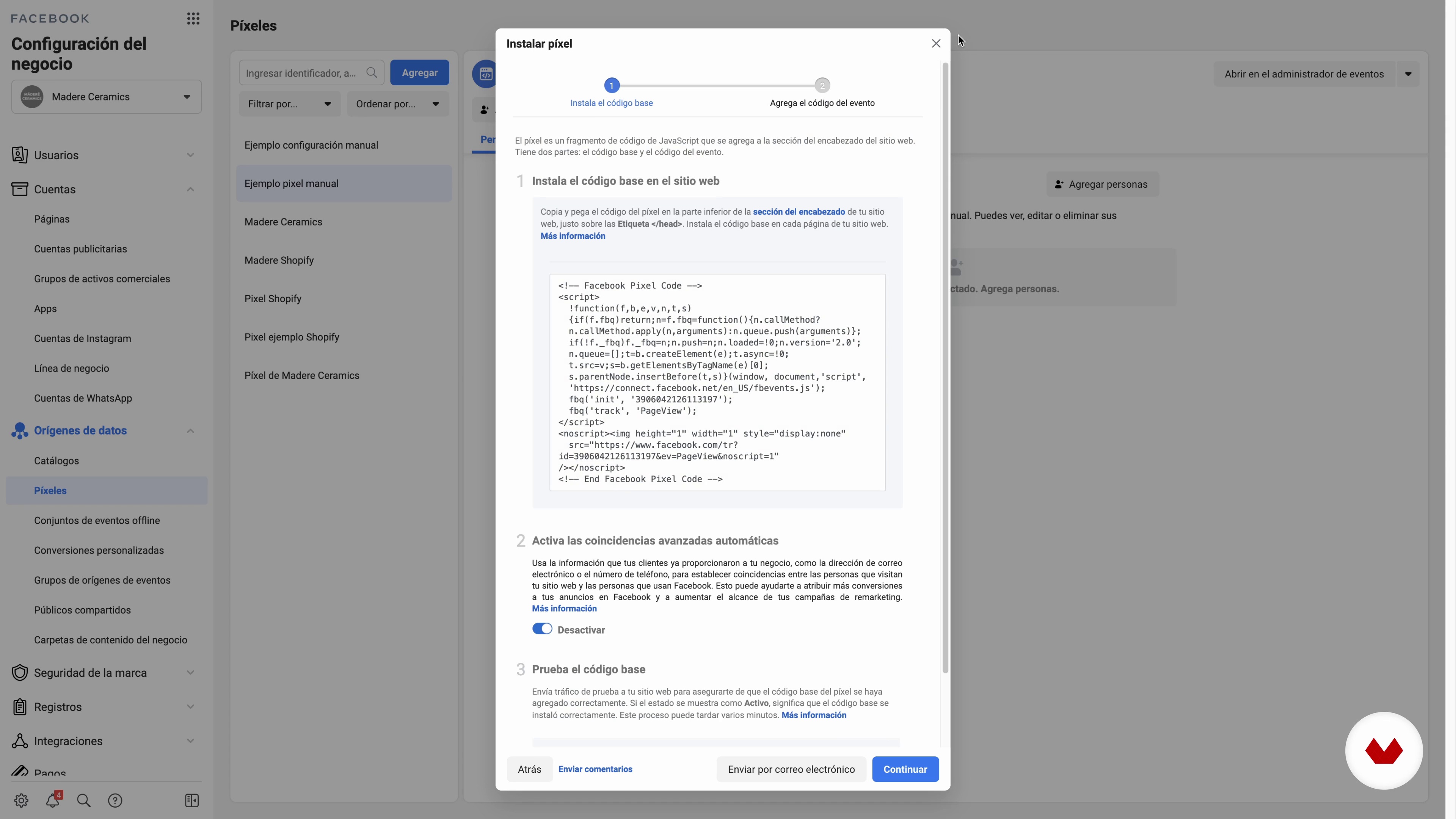Screen dimensions: 1456x819
Task: Click the Orígenes de datos icon
Action: tap(20, 431)
